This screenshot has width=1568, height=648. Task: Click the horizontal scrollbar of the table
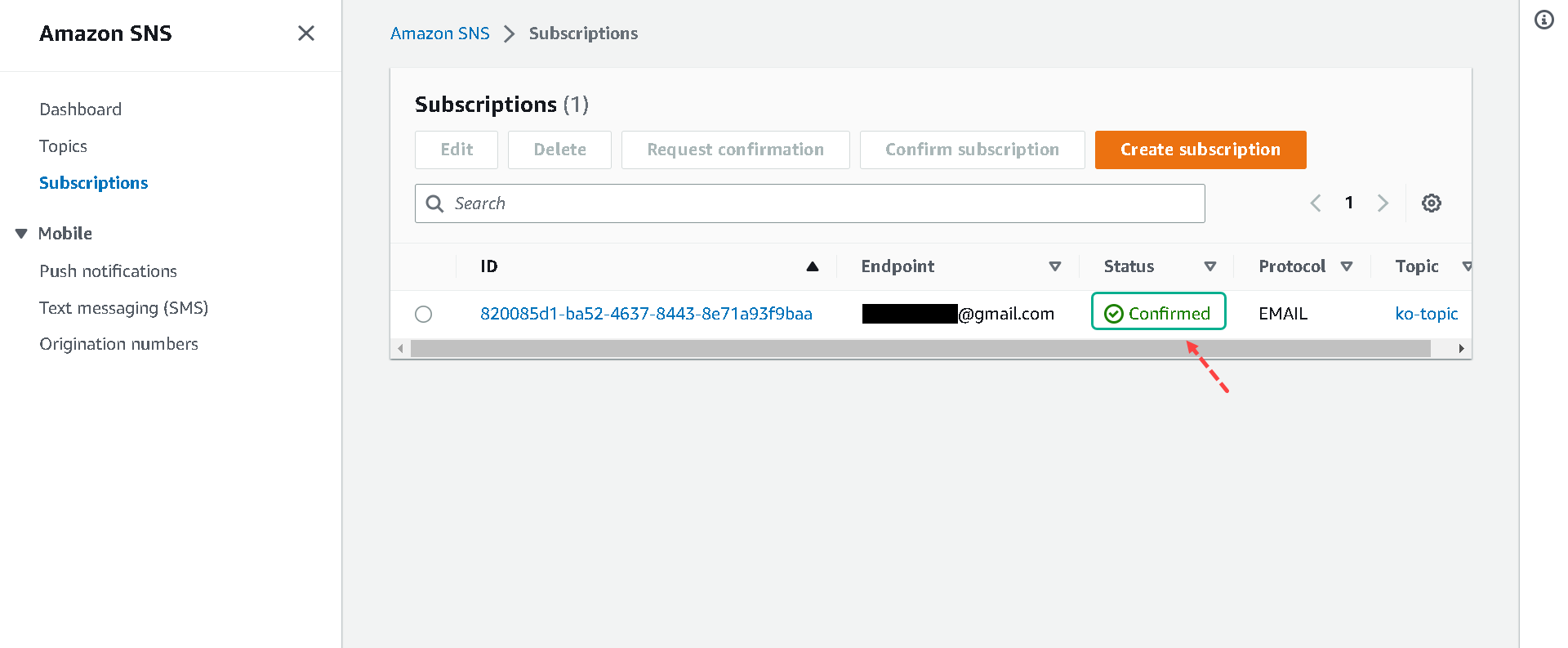(920, 349)
